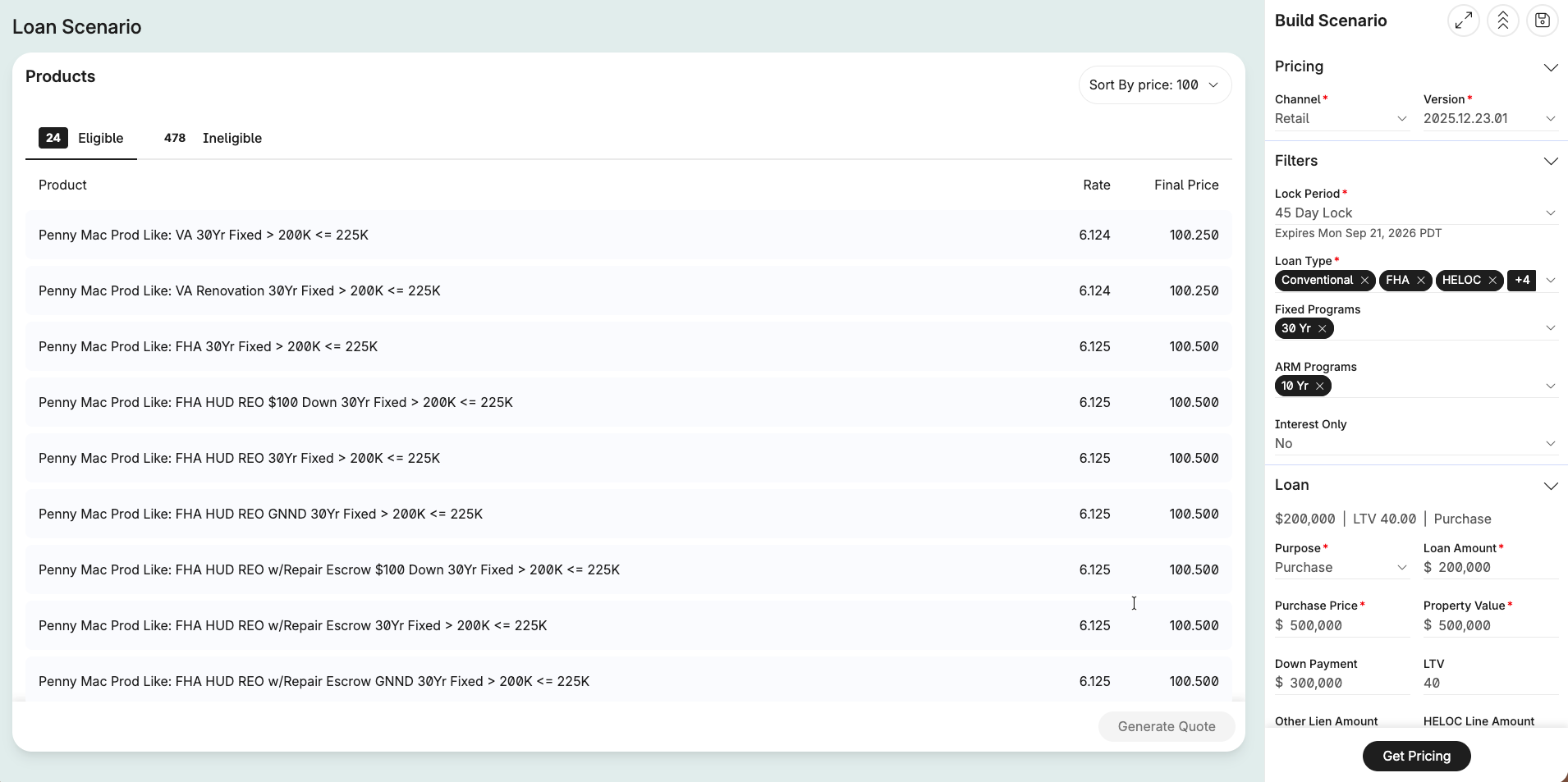
Task: Select the FHA 30Yr Fixed product row
Action: pos(628,346)
